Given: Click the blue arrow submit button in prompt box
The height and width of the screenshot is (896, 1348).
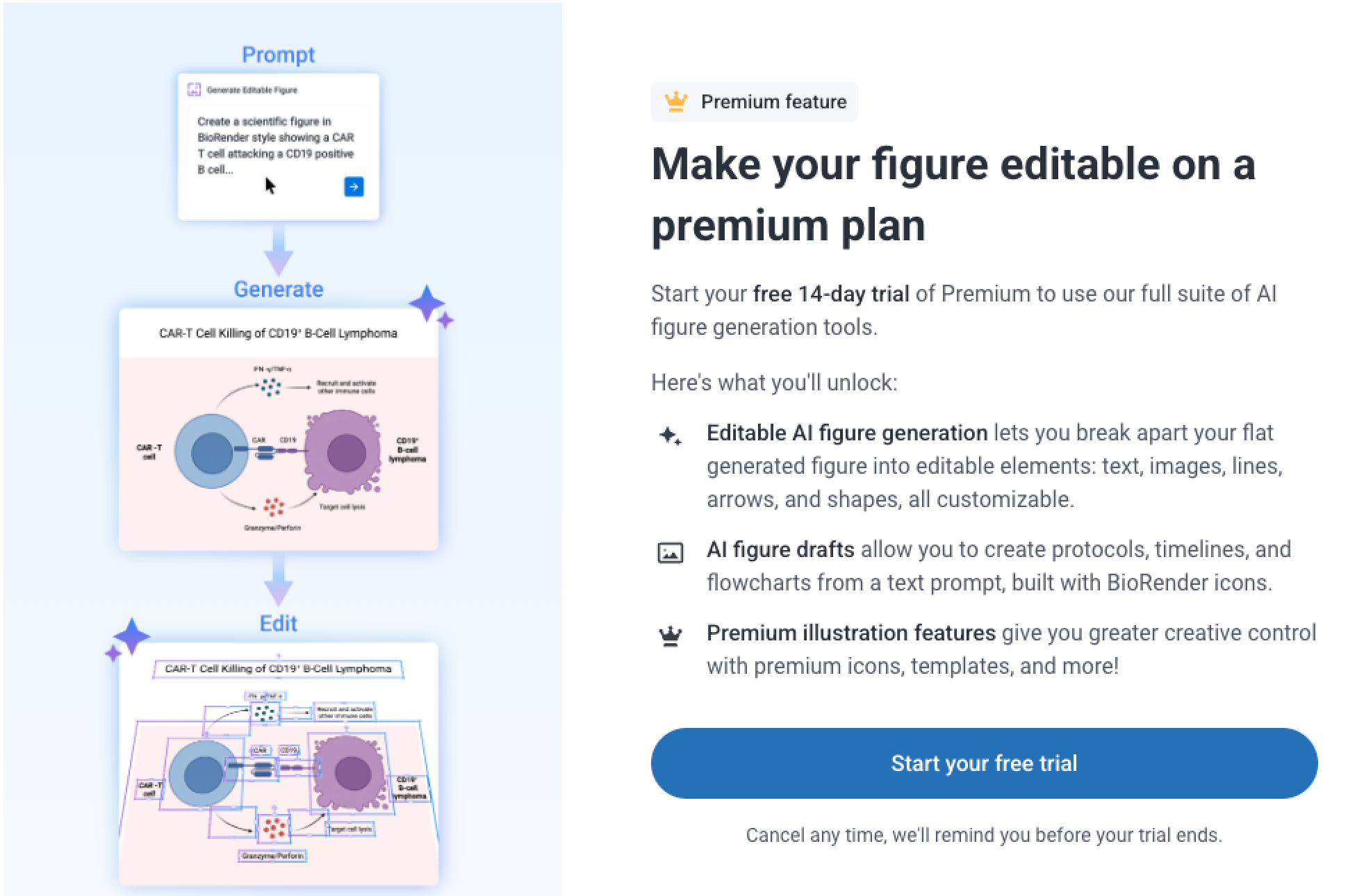Looking at the screenshot, I should point(354,186).
